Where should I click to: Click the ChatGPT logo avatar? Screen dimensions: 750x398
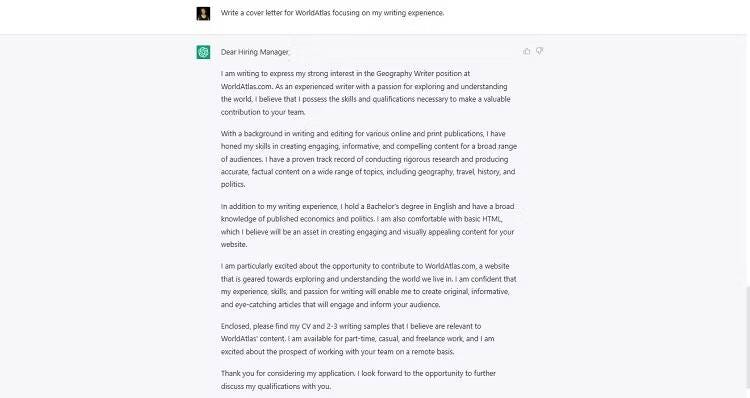tap(203, 52)
